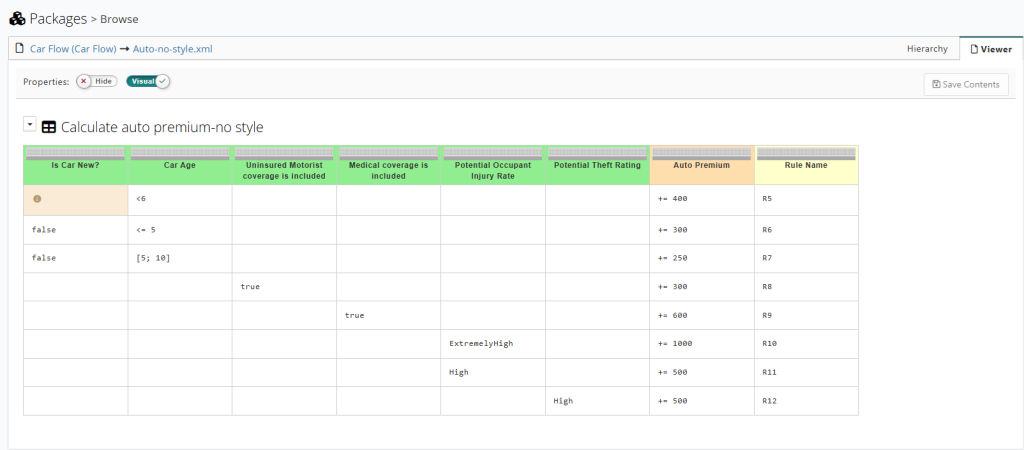Screen dimensions: 1024x450
Task: Click the R12 rule name cell
Action: pos(807,401)
